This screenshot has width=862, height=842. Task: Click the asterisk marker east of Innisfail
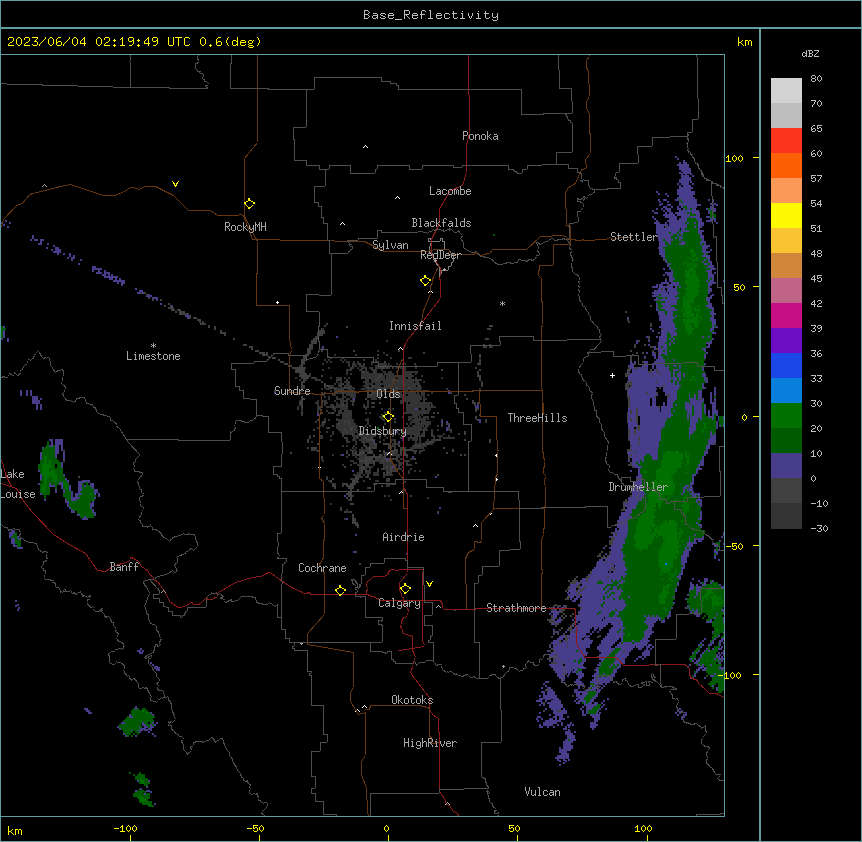[502, 303]
